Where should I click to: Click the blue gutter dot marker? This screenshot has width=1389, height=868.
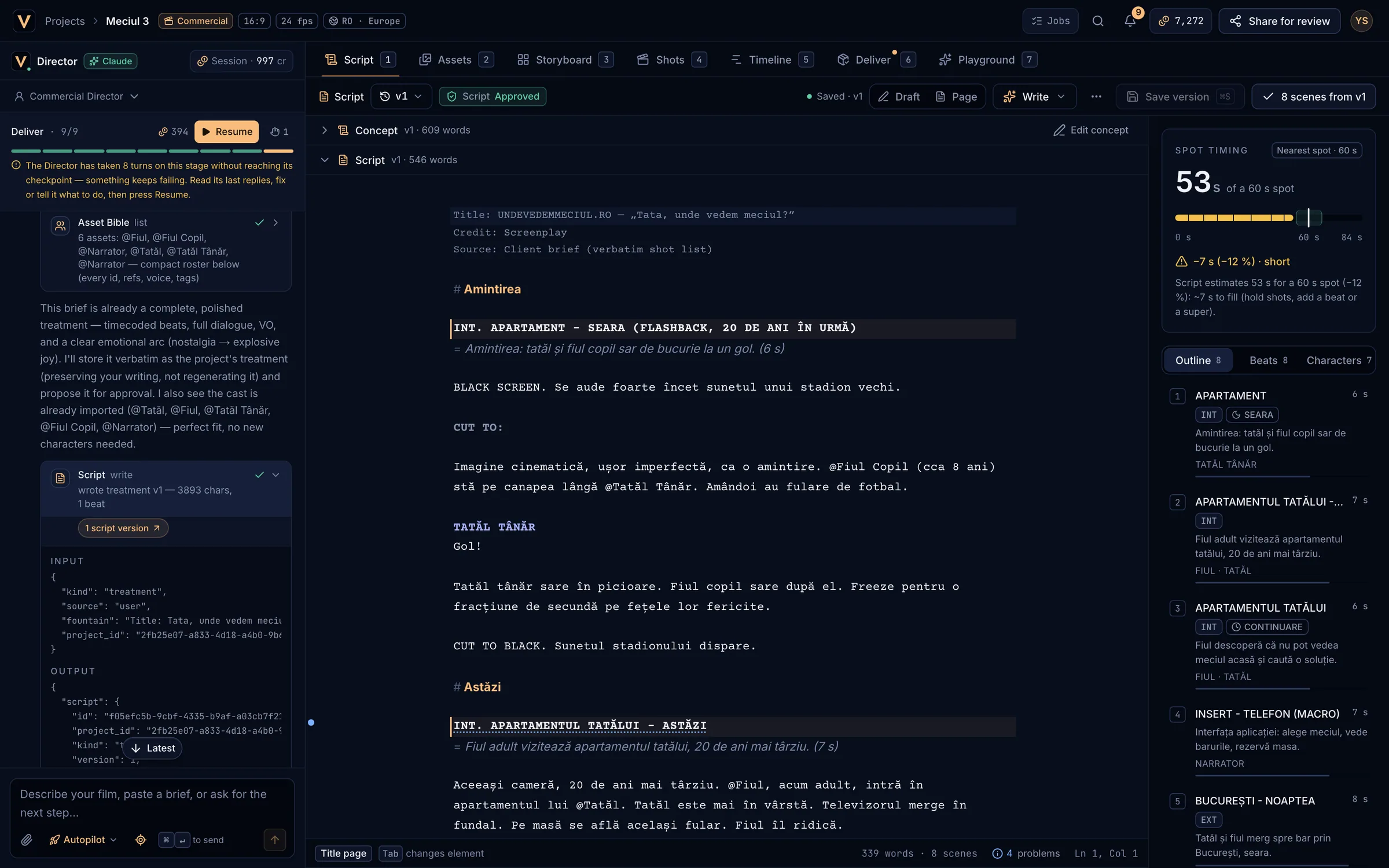tap(311, 722)
